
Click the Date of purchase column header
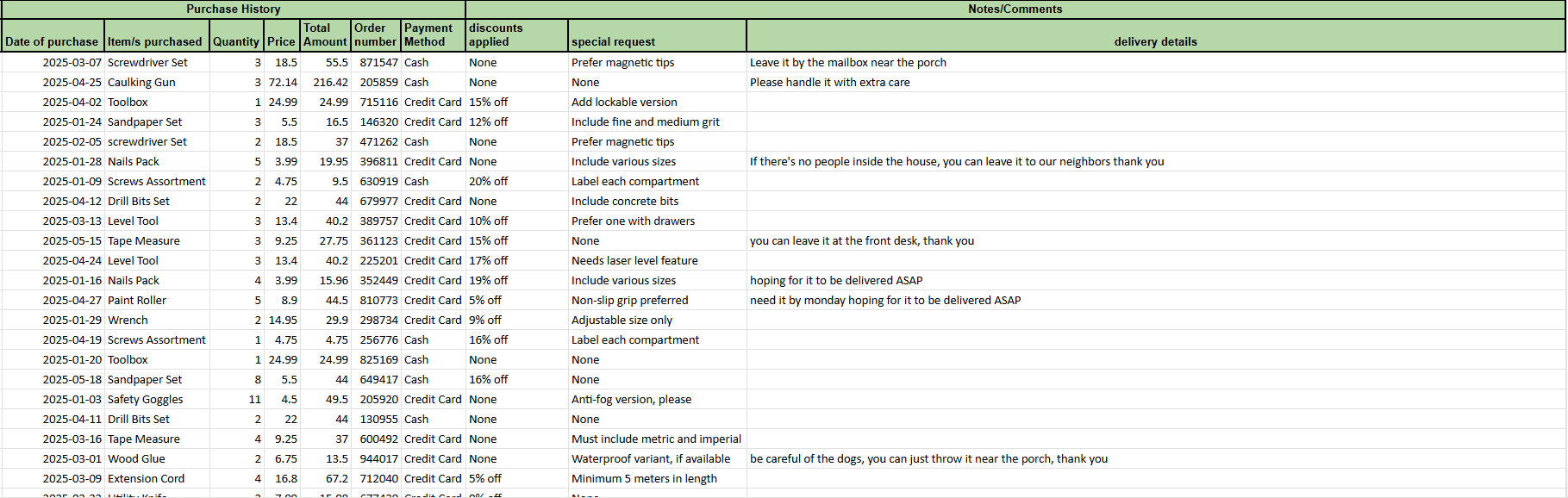(x=52, y=41)
